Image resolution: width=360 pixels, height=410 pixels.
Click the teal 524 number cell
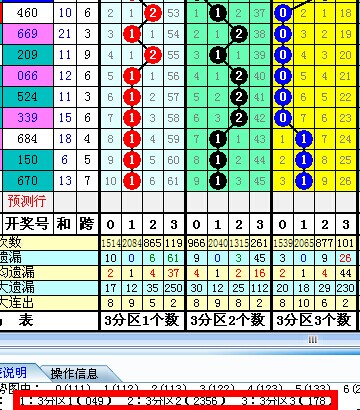coord(27,97)
